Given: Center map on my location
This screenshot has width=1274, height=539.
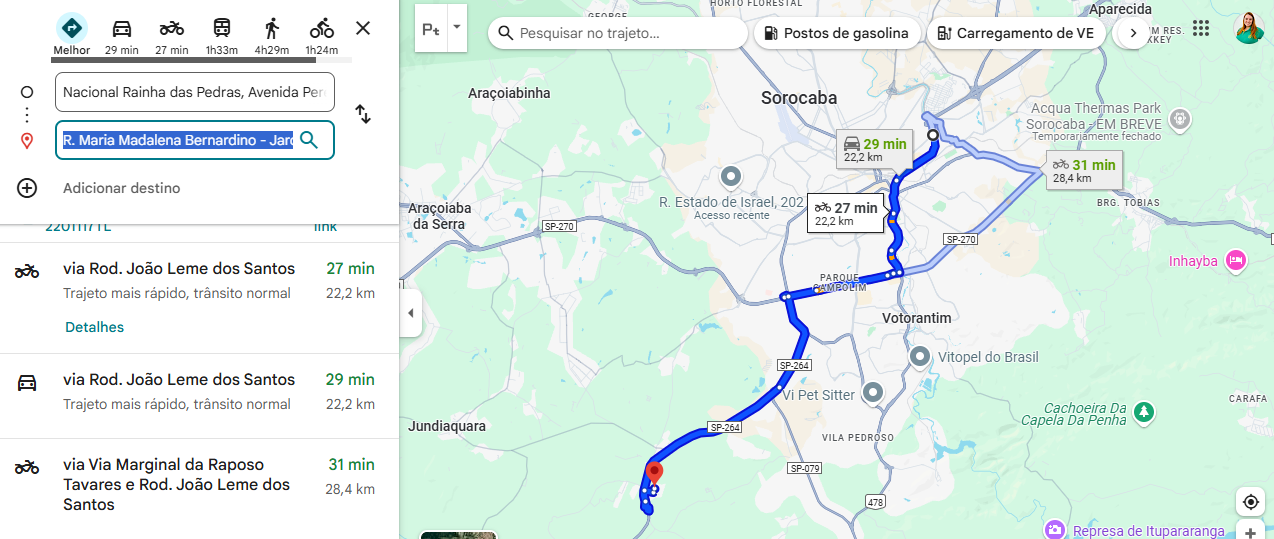Looking at the screenshot, I should click(x=1250, y=502).
